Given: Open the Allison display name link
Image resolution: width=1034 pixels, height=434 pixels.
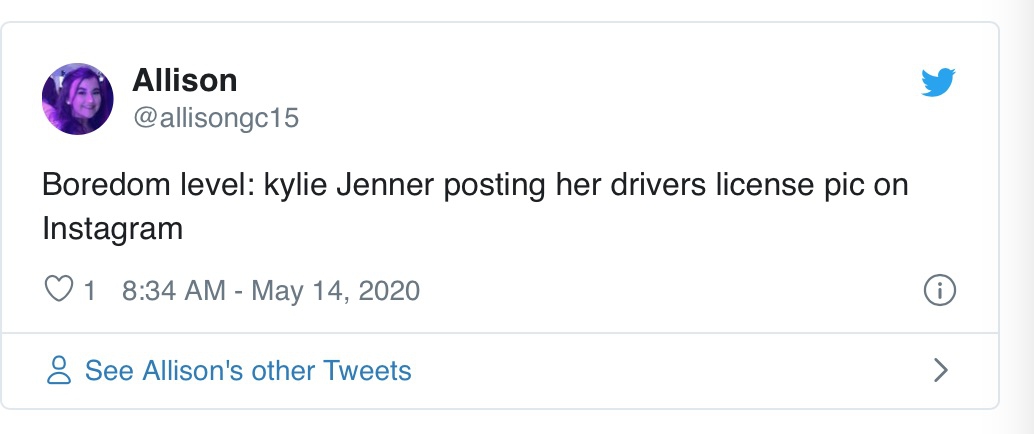Looking at the screenshot, I should [185, 80].
